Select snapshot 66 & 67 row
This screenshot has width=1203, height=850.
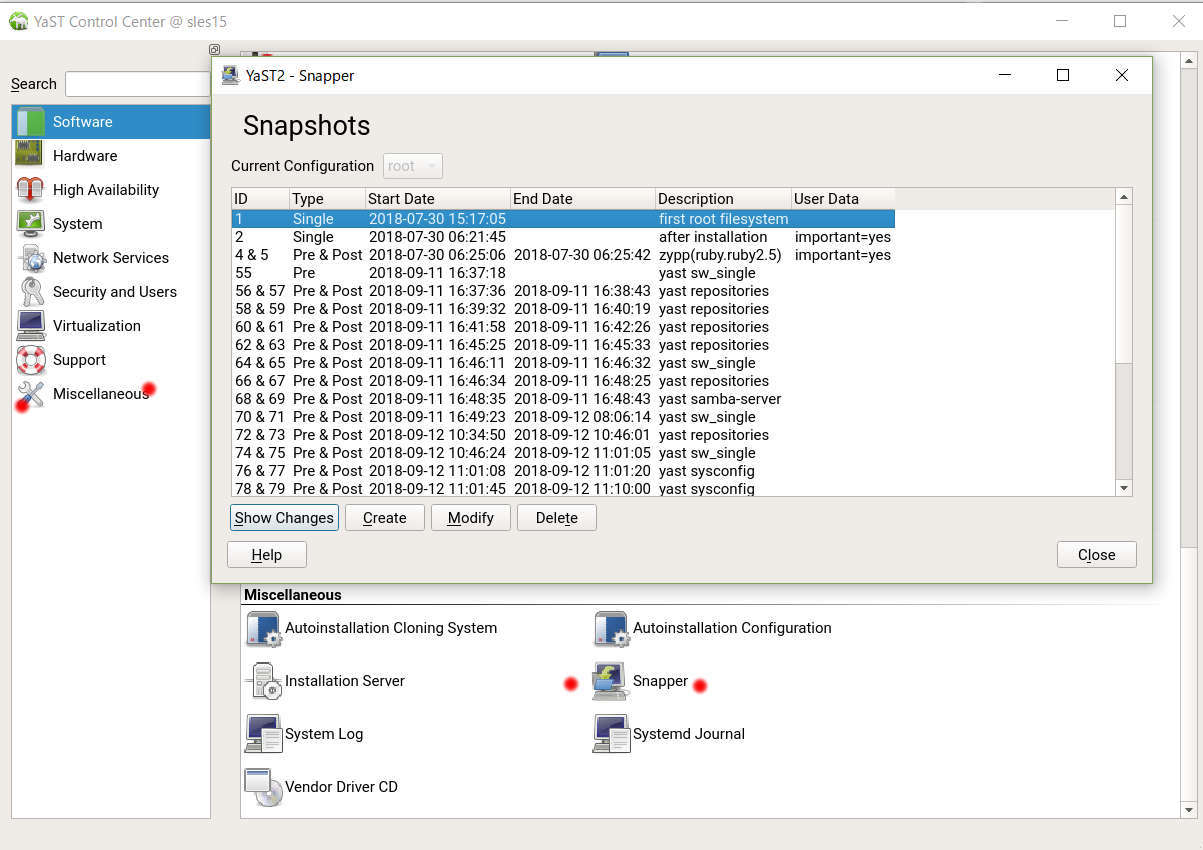tap(563, 381)
